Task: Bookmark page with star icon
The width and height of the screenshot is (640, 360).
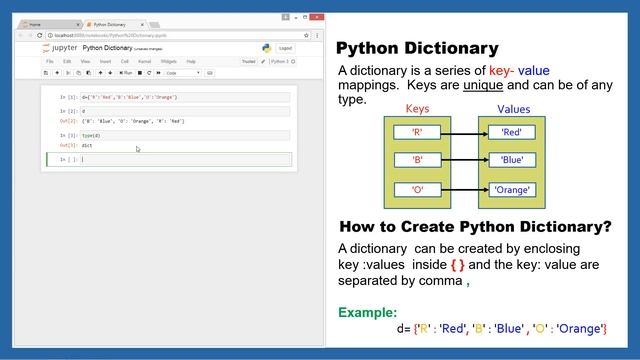Action: 306,36
